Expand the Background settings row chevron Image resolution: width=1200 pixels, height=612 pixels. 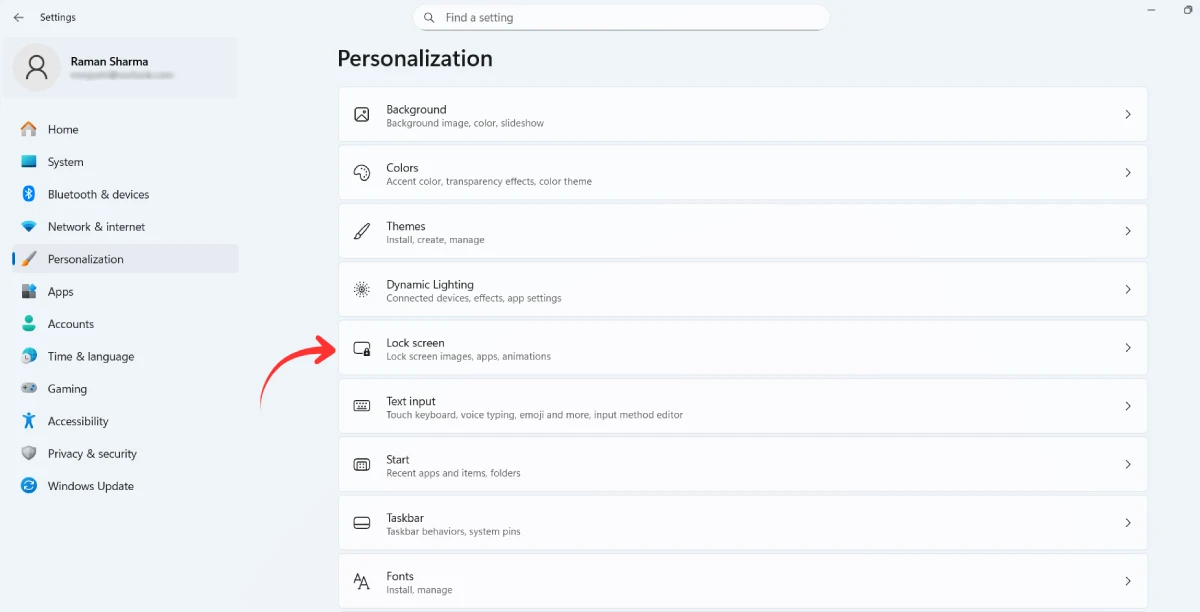[1128, 114]
